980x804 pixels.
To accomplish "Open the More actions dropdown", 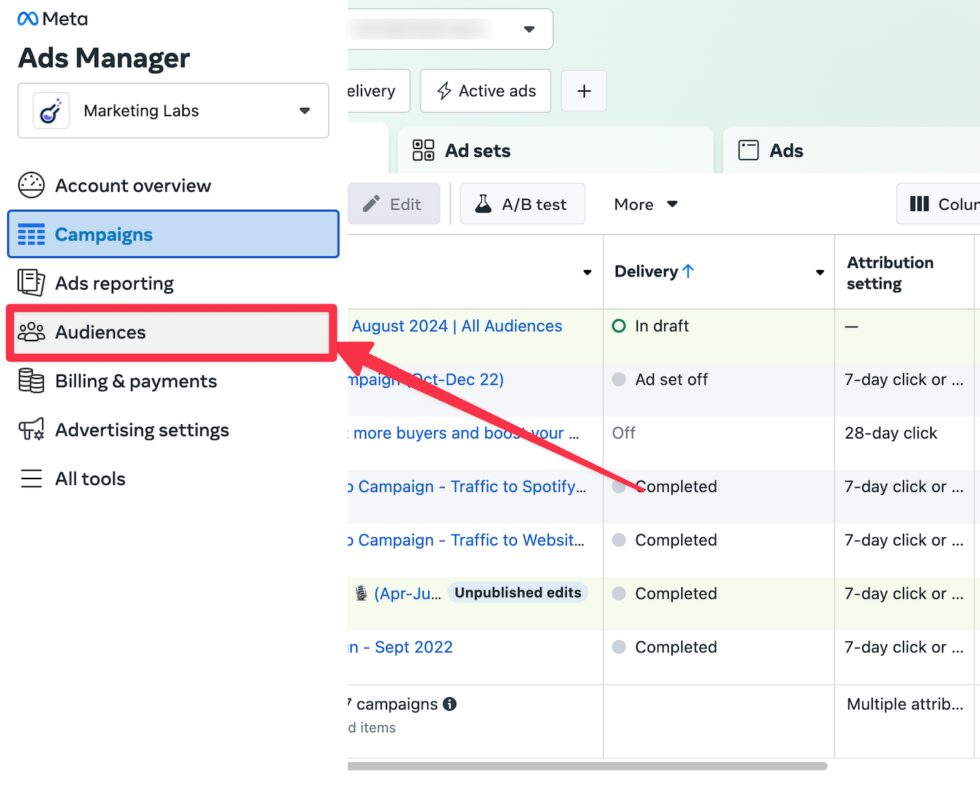I will point(645,204).
